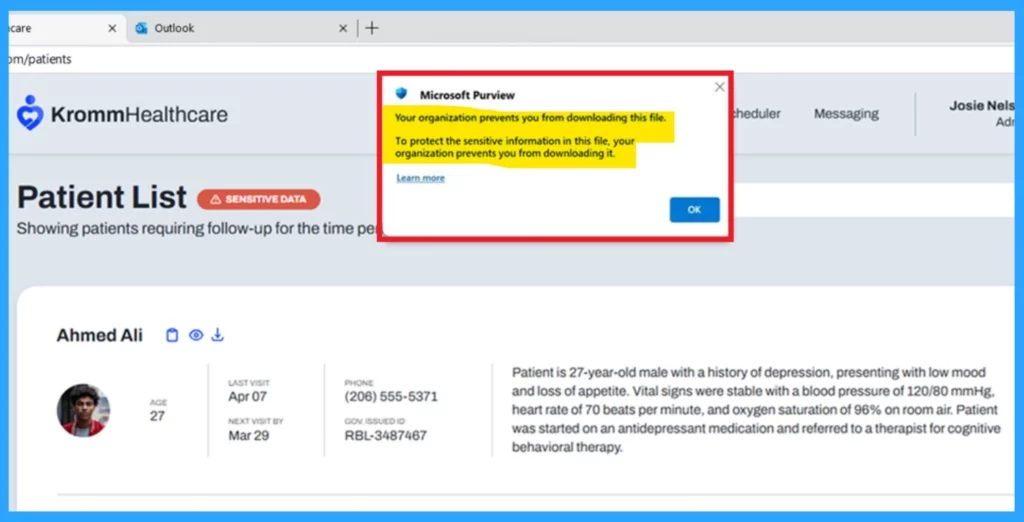Image resolution: width=1024 pixels, height=522 pixels.
Task: Open the Learn more link
Action: [x=421, y=178]
